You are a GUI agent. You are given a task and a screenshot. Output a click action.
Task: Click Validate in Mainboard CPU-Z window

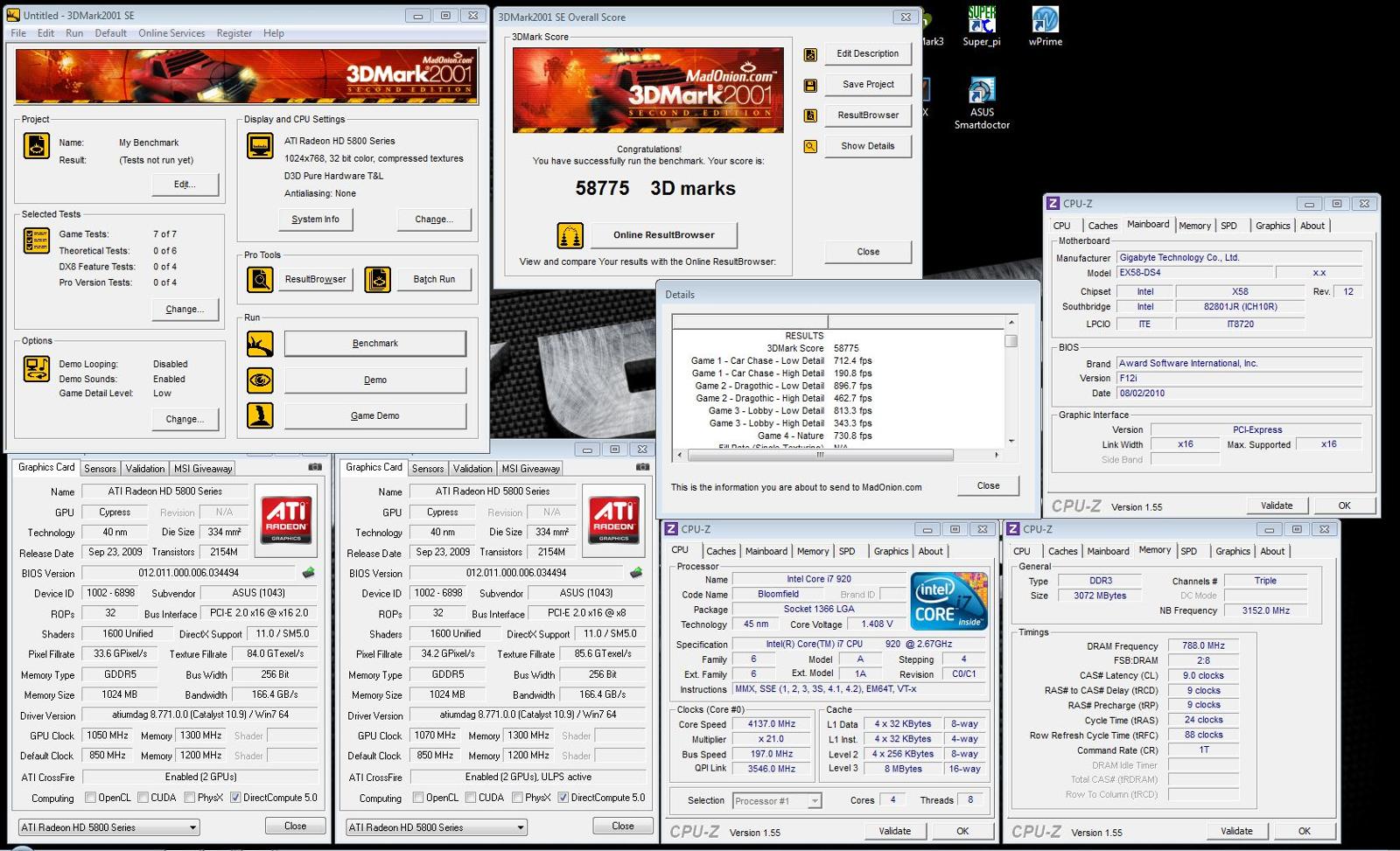tap(1276, 506)
